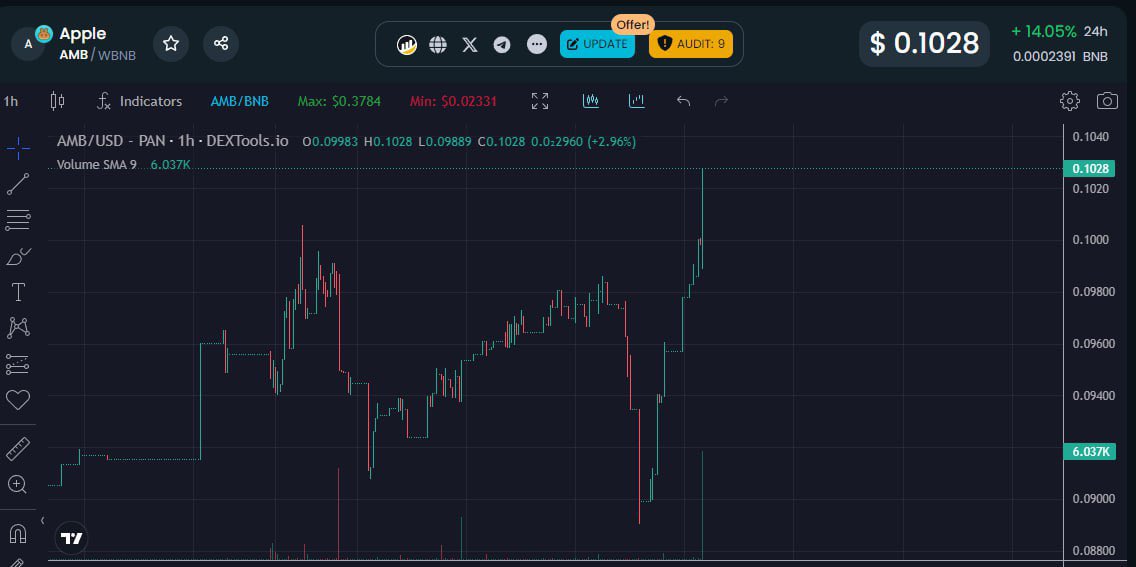The image size is (1136, 567).
Task: Show more links with the ellipsis icon
Action: pyautogui.click(x=537, y=45)
